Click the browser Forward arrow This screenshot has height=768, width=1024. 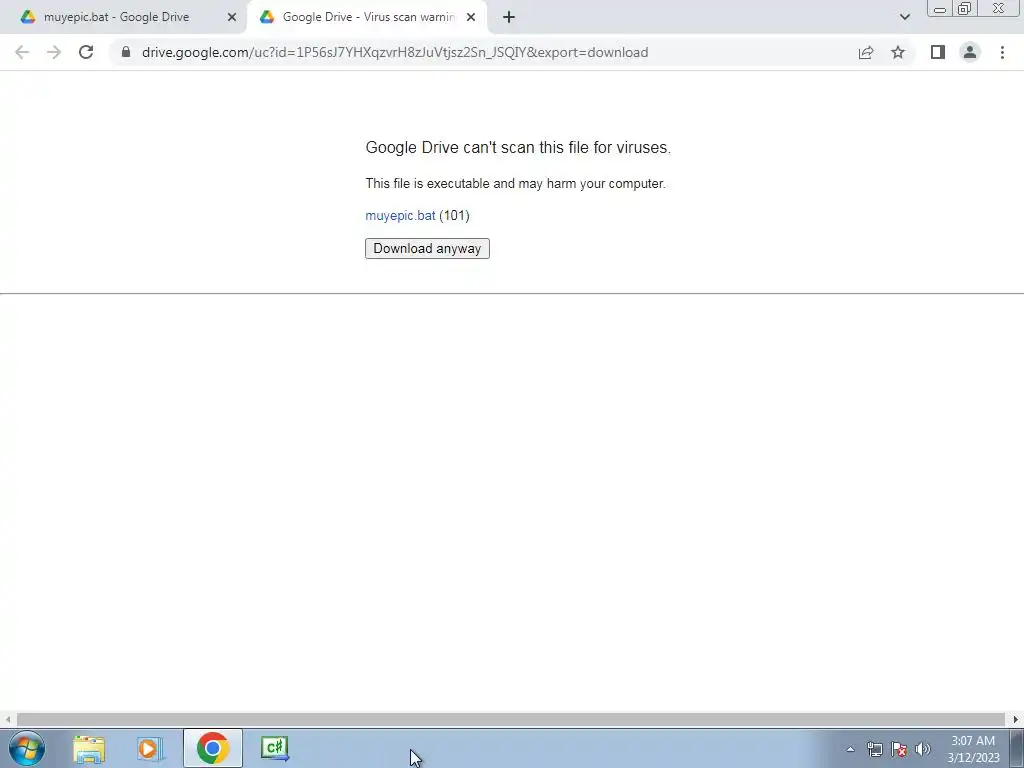point(54,52)
